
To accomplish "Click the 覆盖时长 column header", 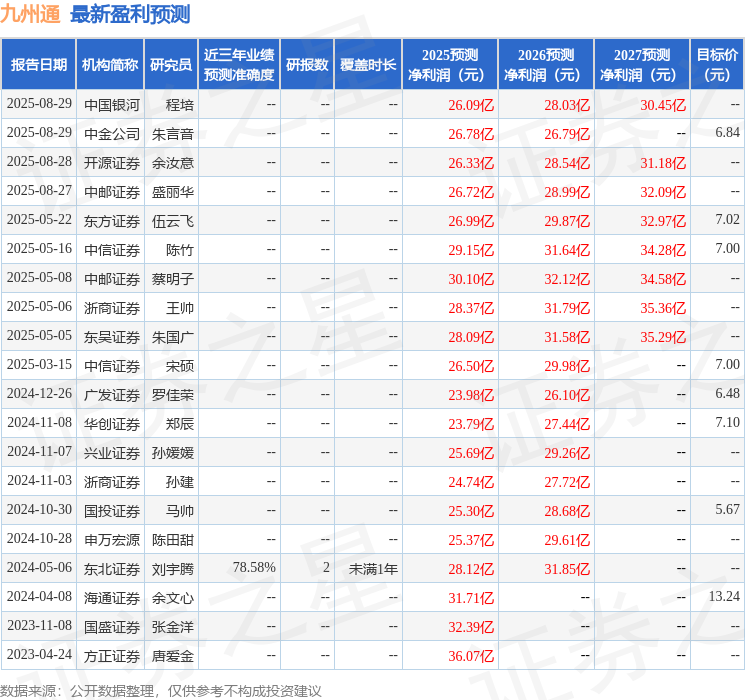I will coord(367,65).
